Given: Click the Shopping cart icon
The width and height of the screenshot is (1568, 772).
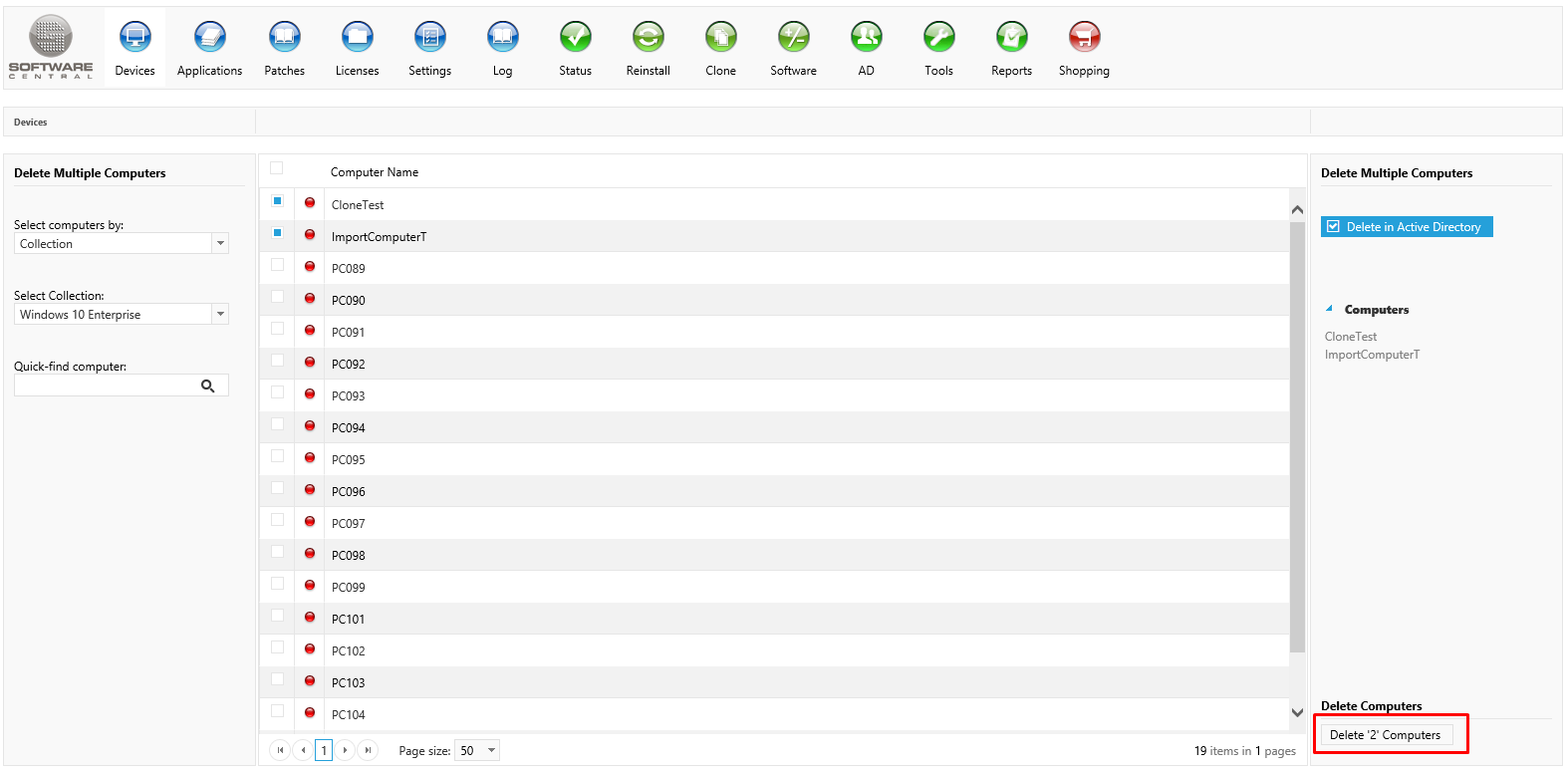Looking at the screenshot, I should [x=1084, y=39].
